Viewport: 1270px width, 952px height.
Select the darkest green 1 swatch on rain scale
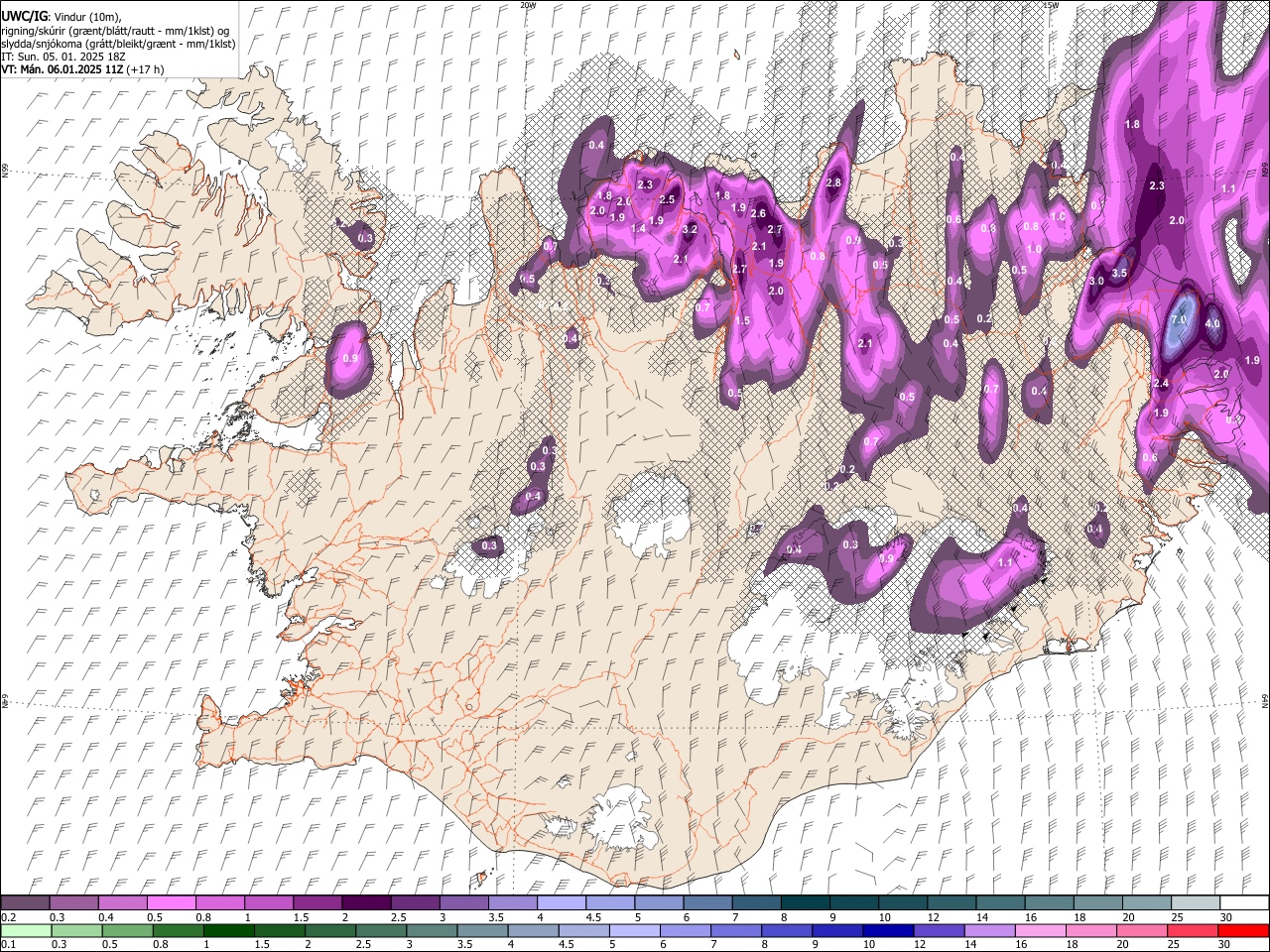tap(228, 930)
